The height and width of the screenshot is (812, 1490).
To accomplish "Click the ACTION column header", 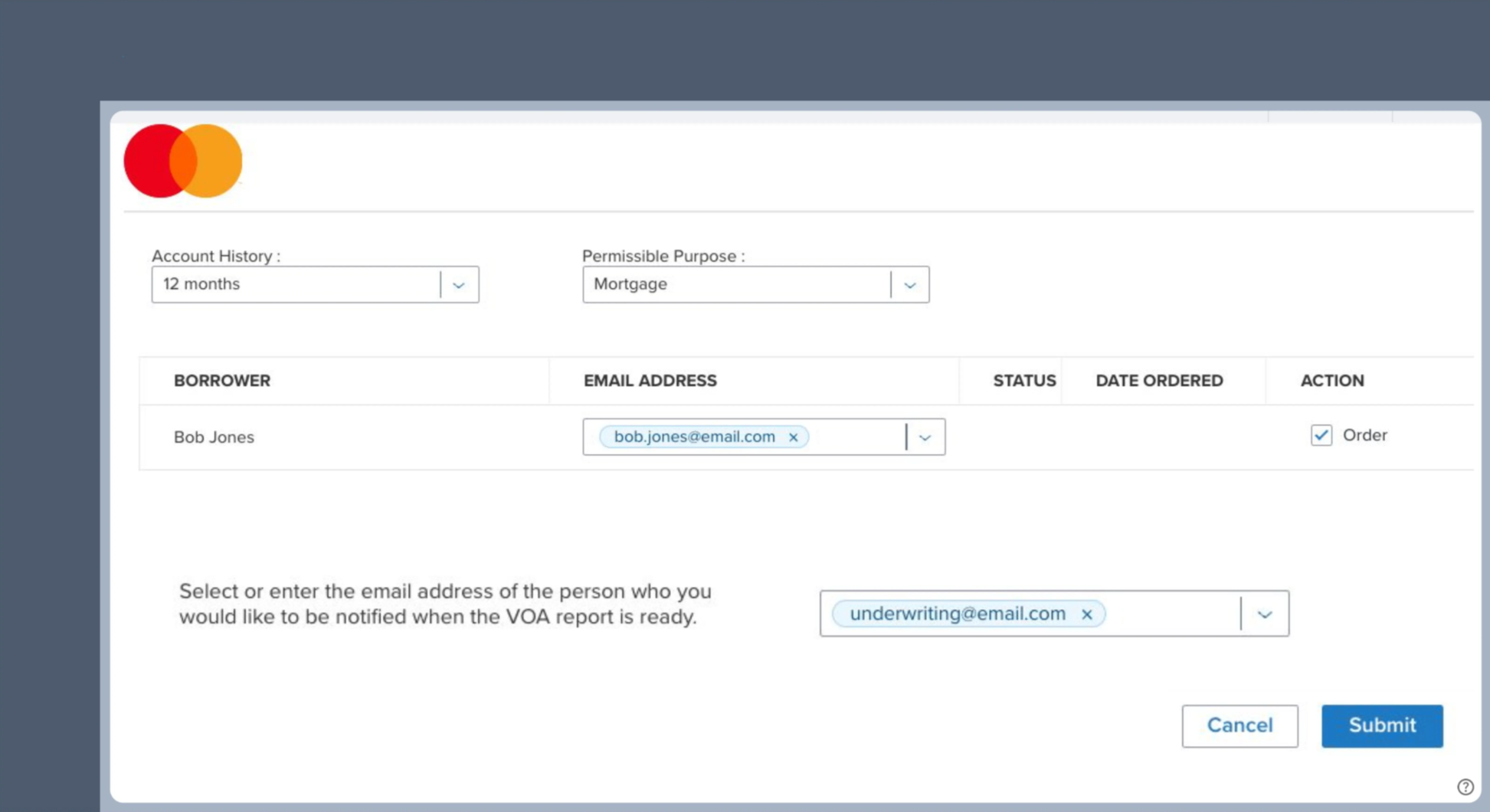I will [x=1331, y=380].
